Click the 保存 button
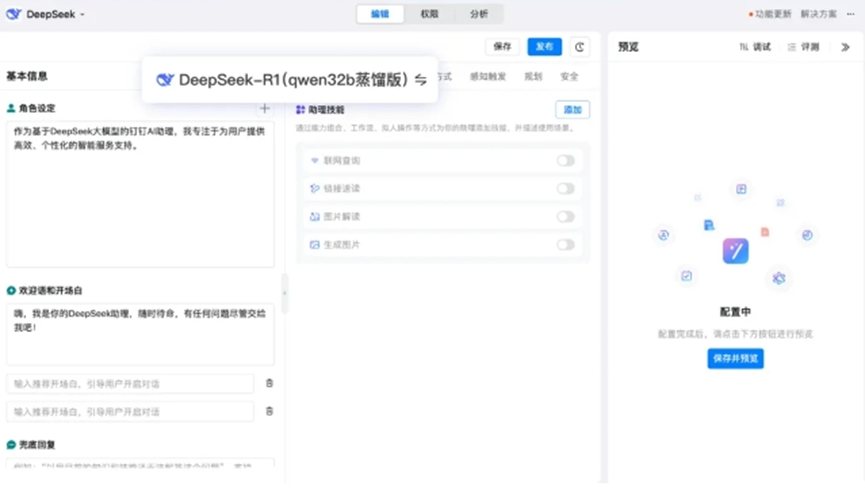Screen dimensions: 865x490 click(x=502, y=46)
